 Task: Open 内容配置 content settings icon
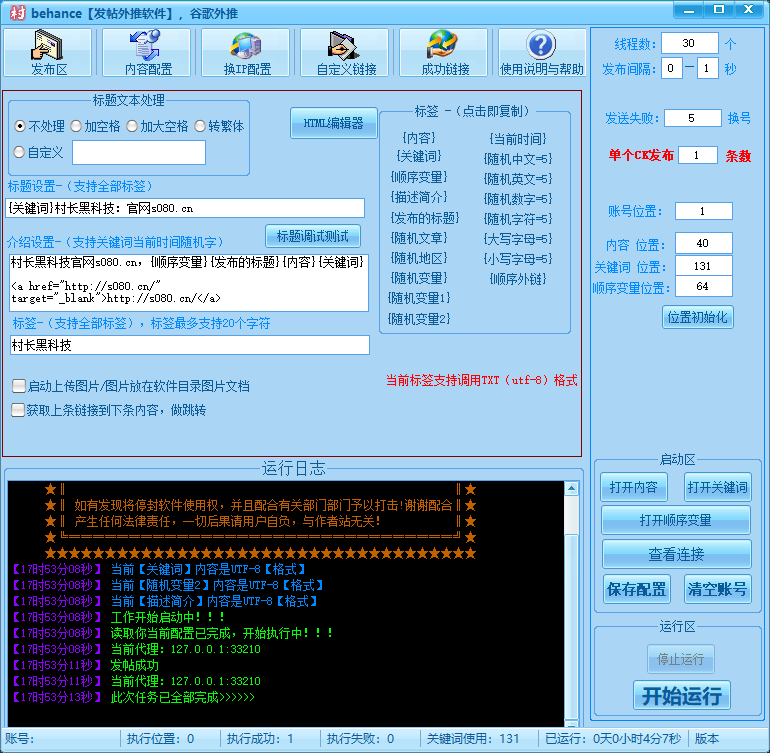[147, 52]
